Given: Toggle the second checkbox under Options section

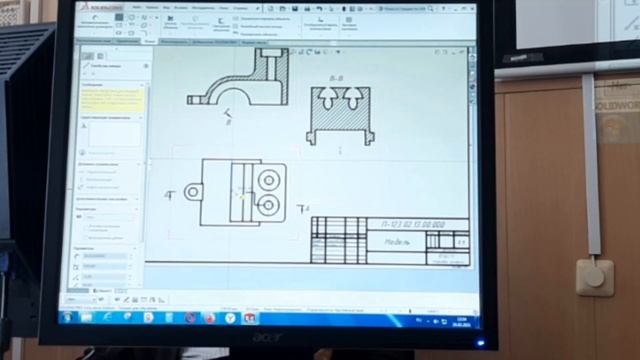Looking at the screenshot, I should click(x=86, y=238).
